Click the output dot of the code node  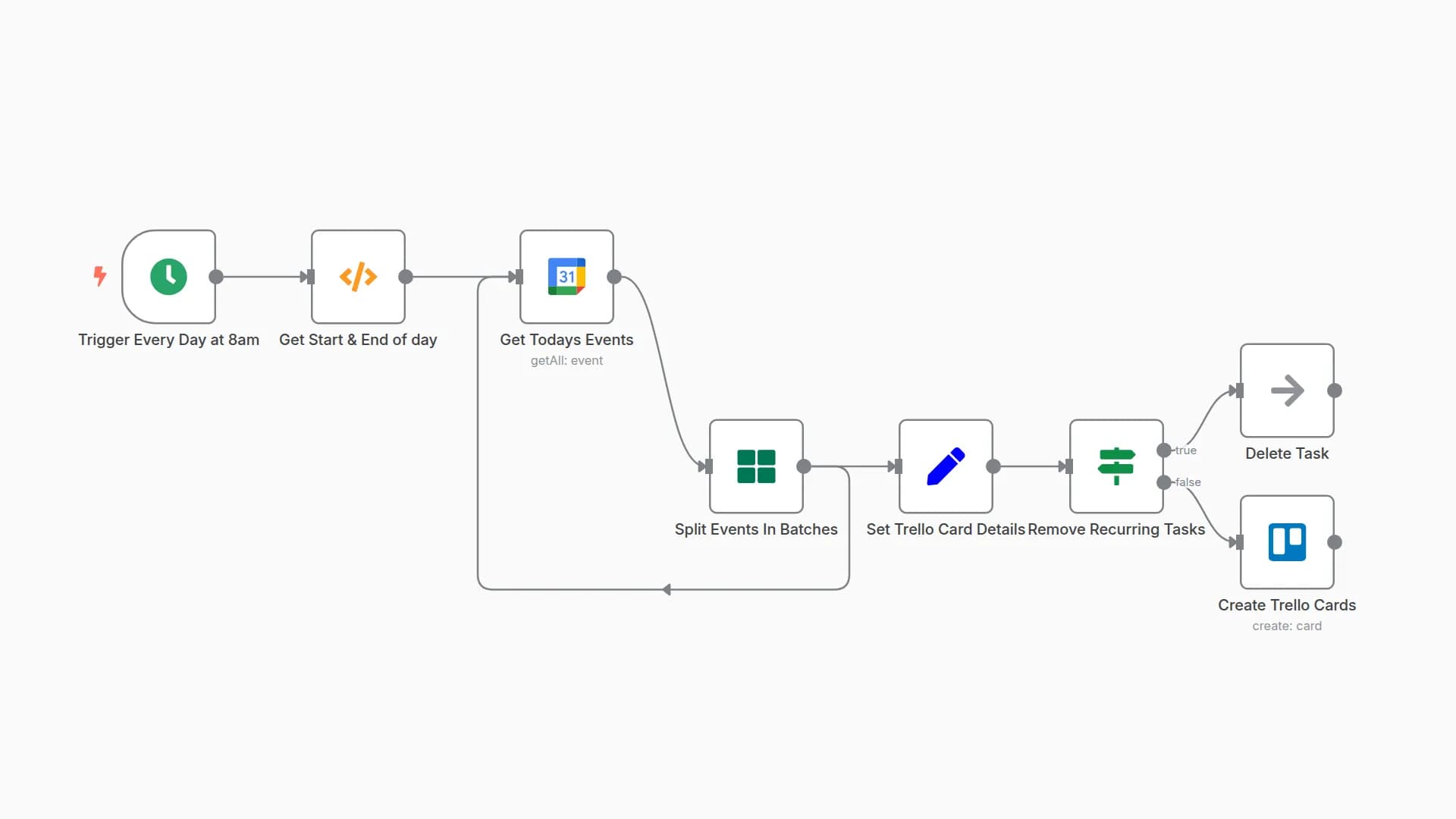(x=406, y=277)
